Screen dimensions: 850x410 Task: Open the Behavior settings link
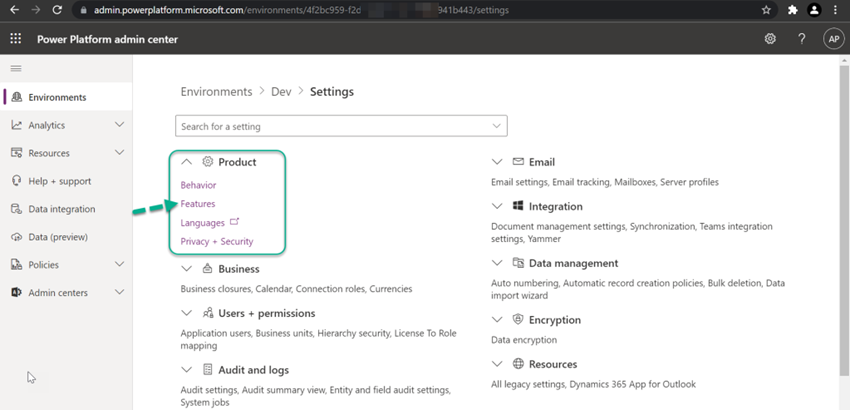[198, 185]
